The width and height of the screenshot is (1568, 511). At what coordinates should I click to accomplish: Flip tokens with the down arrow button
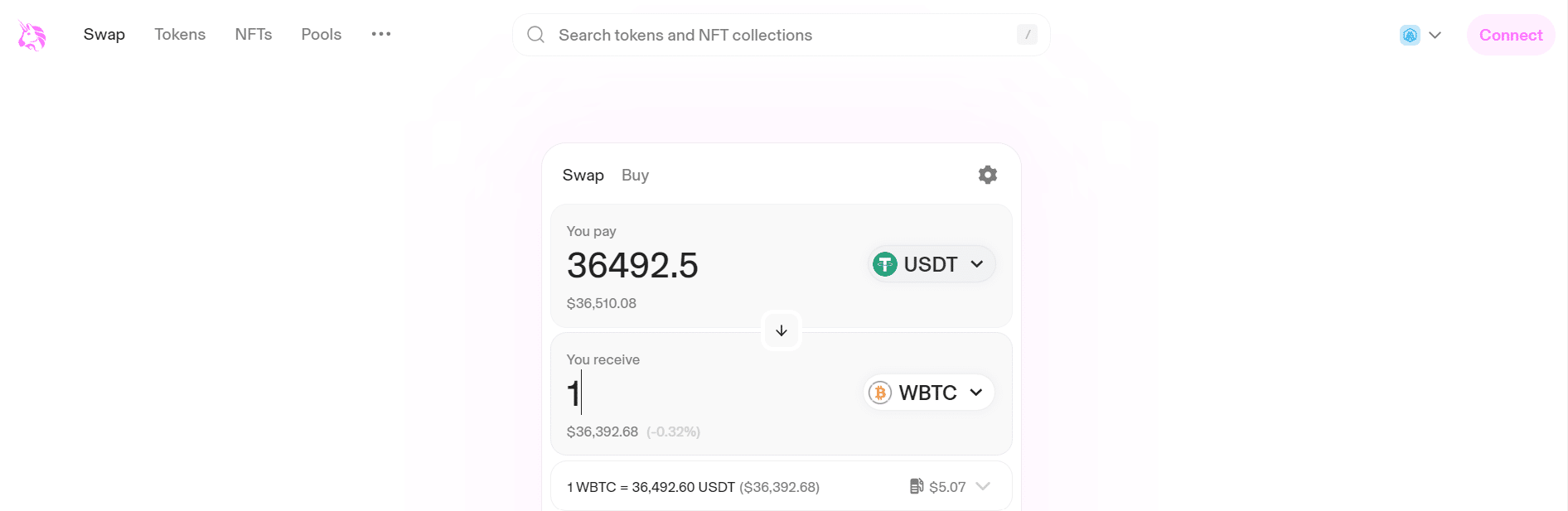click(782, 330)
